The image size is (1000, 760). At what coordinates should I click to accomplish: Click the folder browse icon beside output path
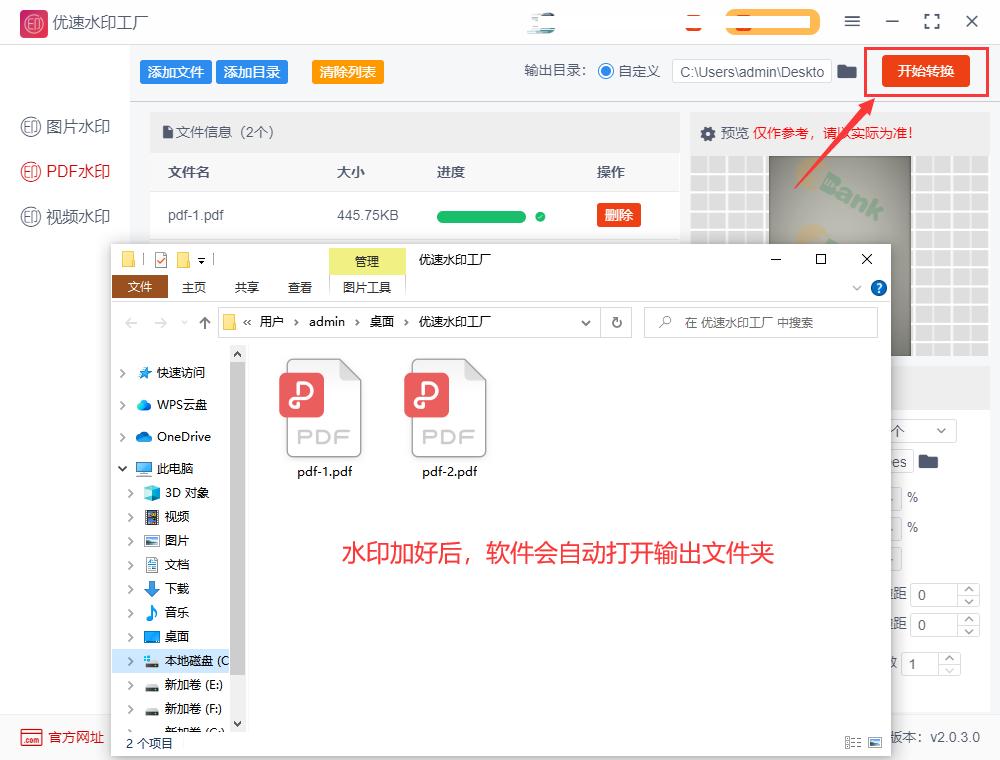tap(845, 72)
